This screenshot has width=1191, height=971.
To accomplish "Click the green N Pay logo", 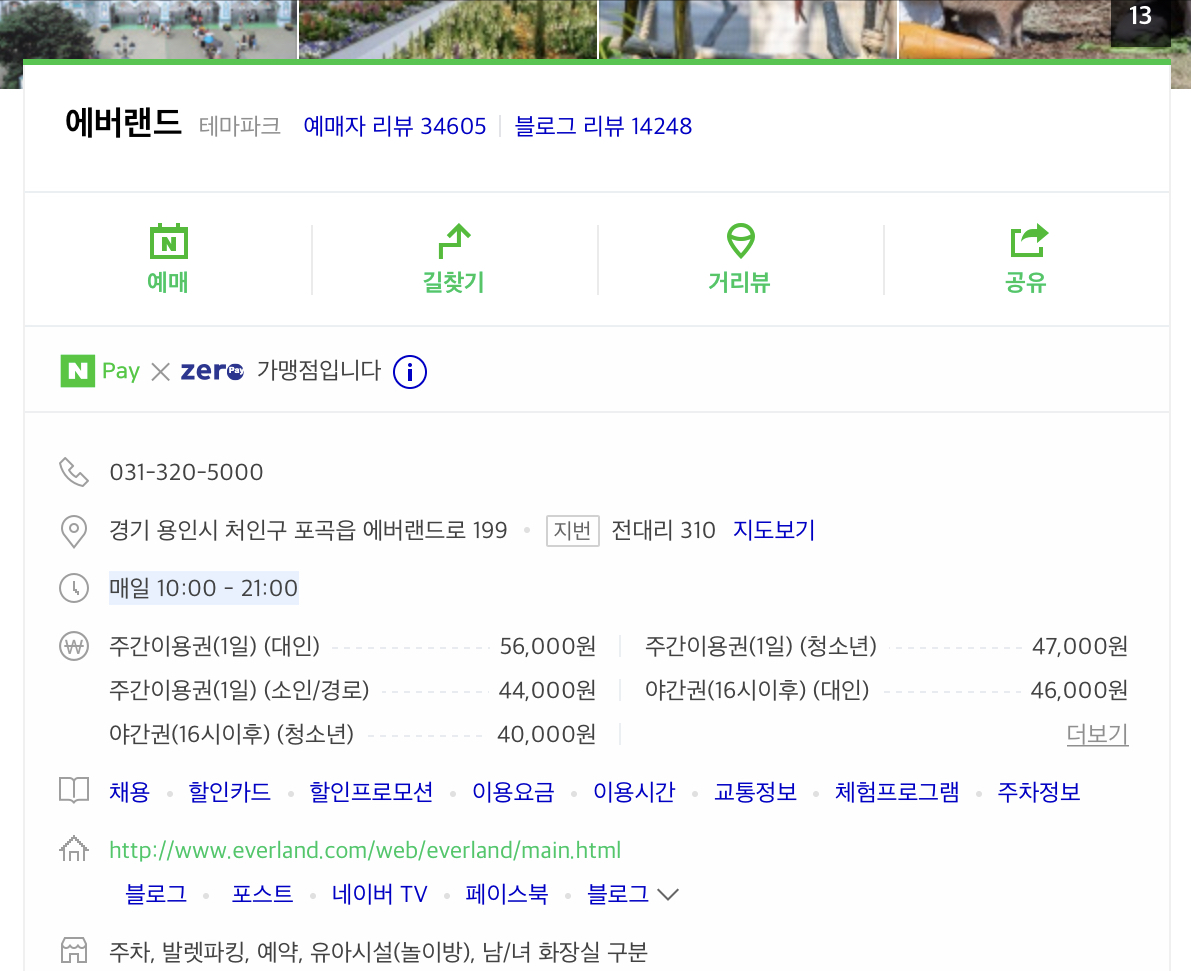I will click(100, 371).
